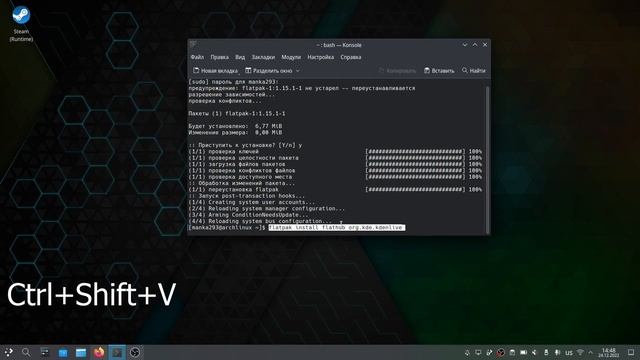Image resolution: width=640 pixels, height=360 pixels.
Task: Click the selected flatpak install command text
Action: [x=337, y=227]
